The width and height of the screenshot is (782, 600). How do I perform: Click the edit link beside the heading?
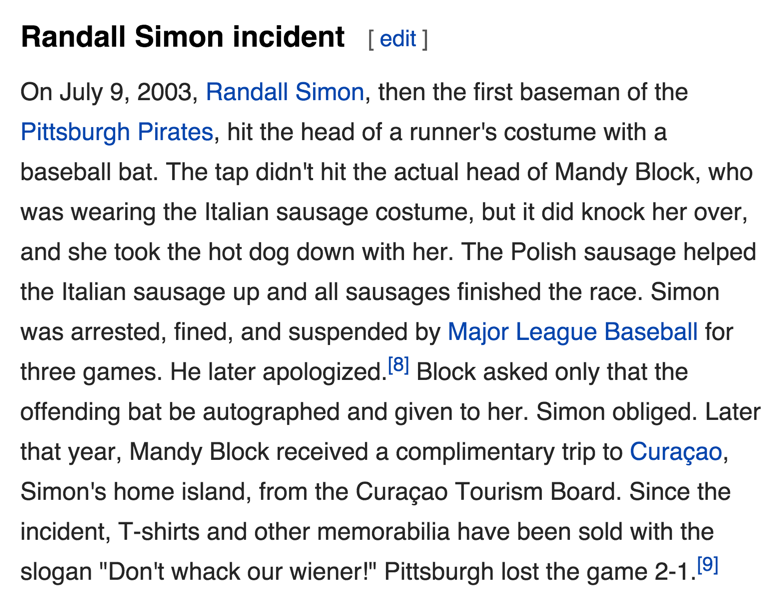coord(397,39)
